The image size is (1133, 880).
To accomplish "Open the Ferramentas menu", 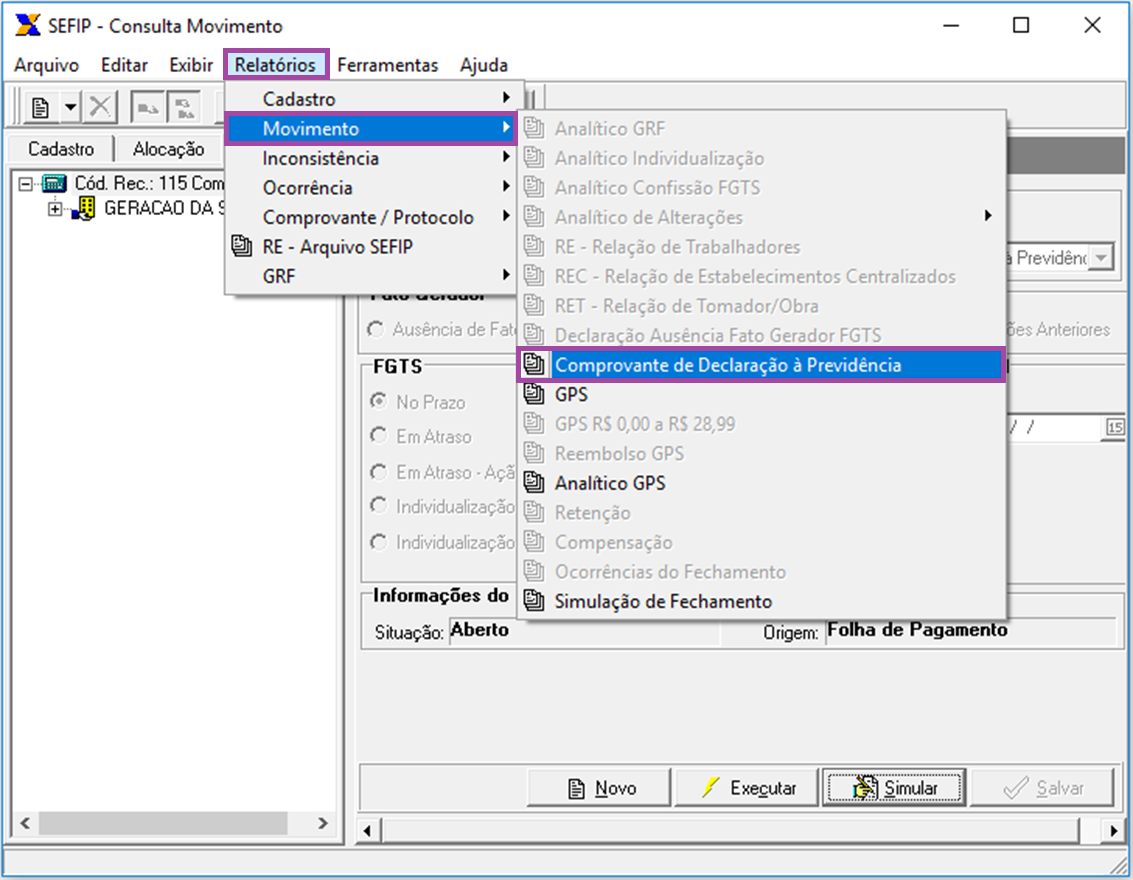I will pos(387,65).
